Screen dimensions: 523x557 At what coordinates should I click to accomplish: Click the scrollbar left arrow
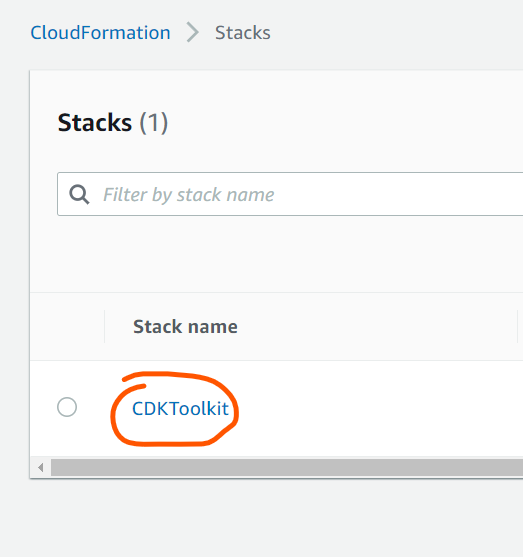41,467
